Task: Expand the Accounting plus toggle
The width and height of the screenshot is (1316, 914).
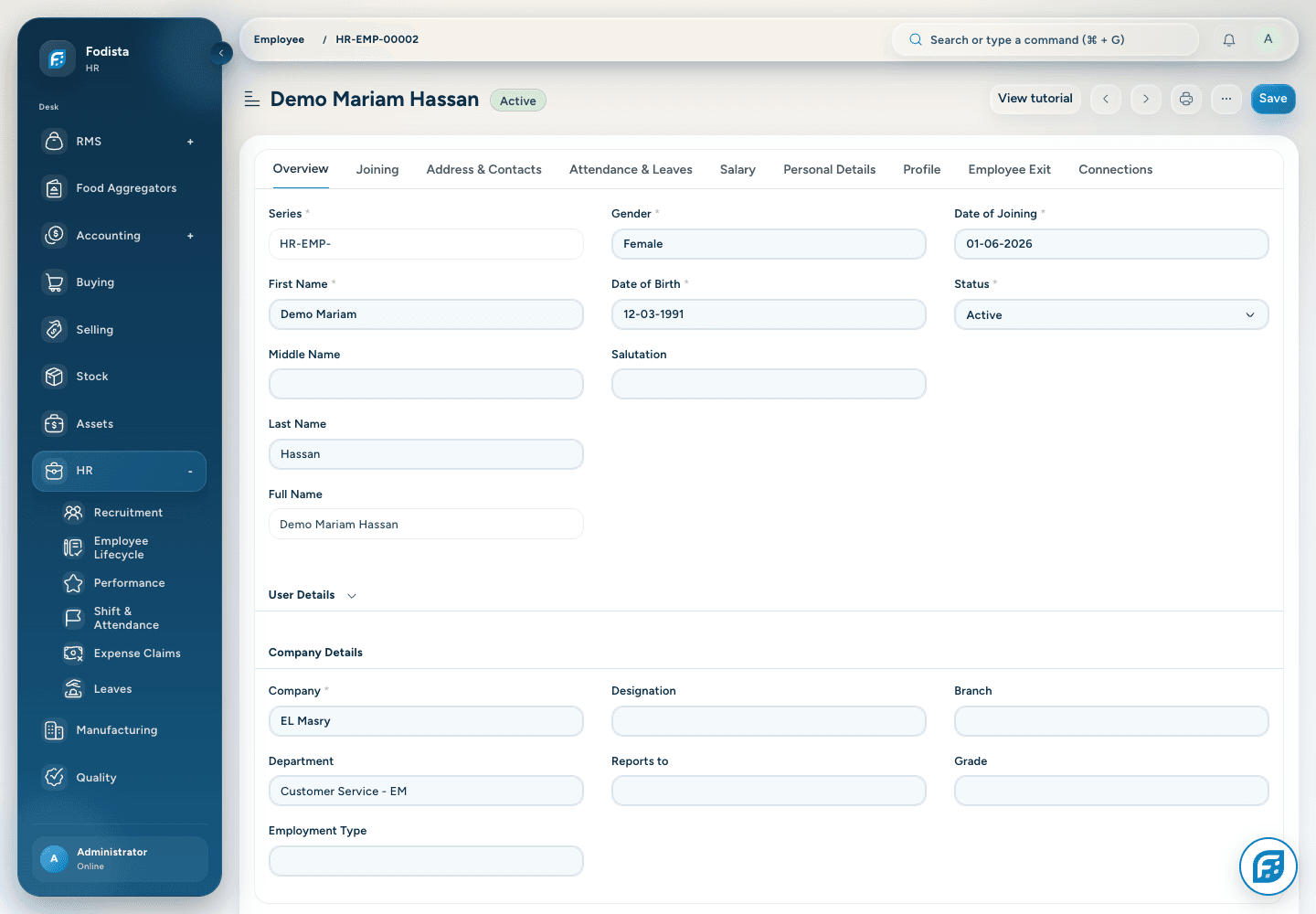Action: (x=190, y=236)
